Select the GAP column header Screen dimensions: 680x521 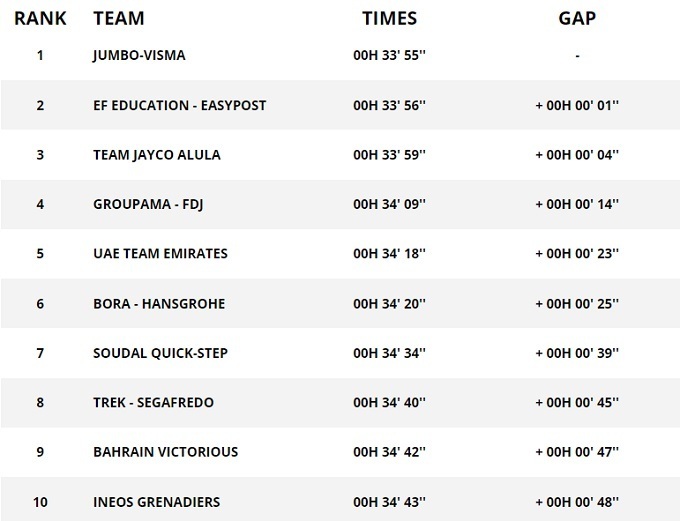pyautogui.click(x=577, y=18)
